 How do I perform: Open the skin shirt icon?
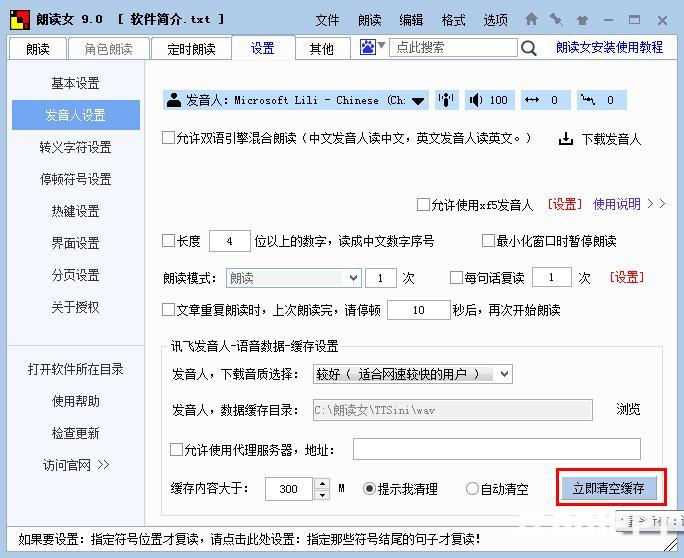(582, 20)
